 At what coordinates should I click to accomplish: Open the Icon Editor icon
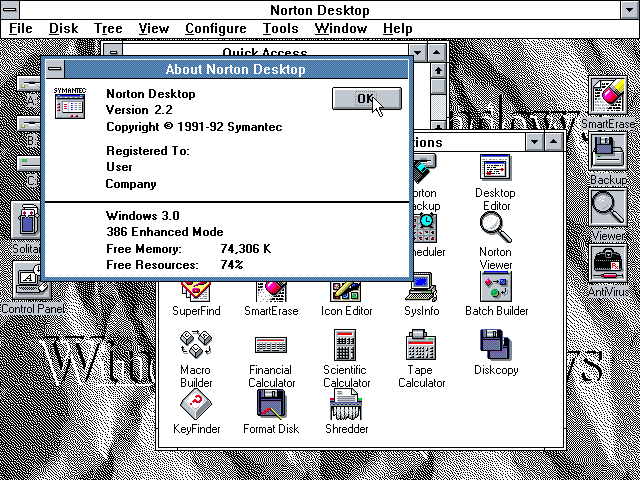click(x=346, y=299)
